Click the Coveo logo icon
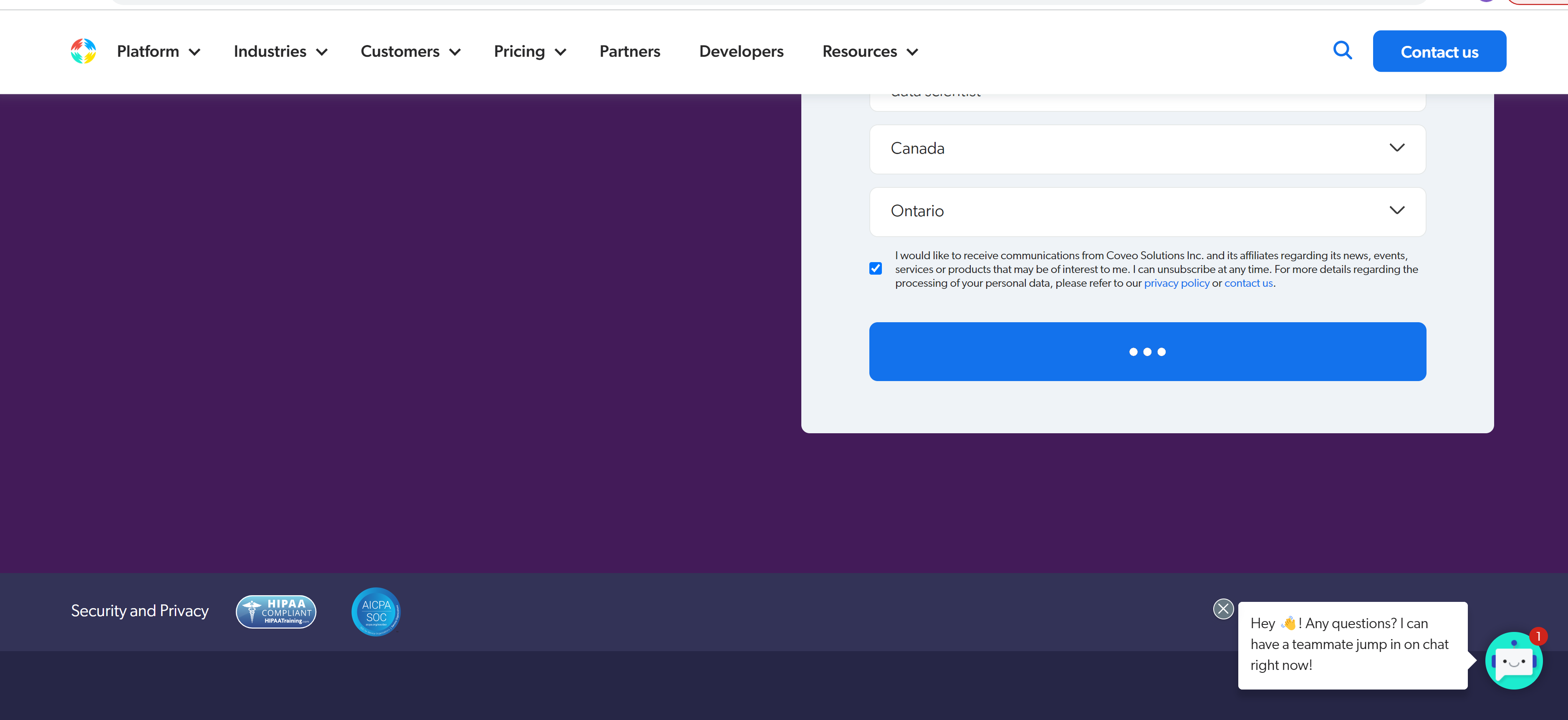Viewport: 1568px width, 720px height. click(83, 51)
